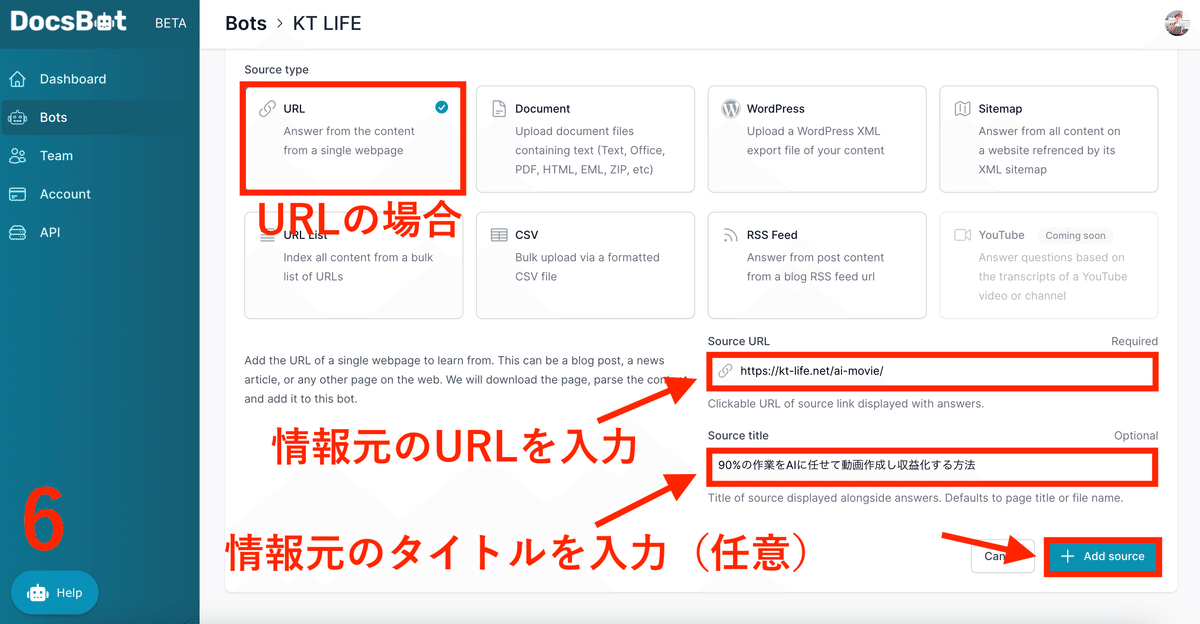1200x624 pixels.
Task: Click the Cancel button
Action: tap(1003, 556)
